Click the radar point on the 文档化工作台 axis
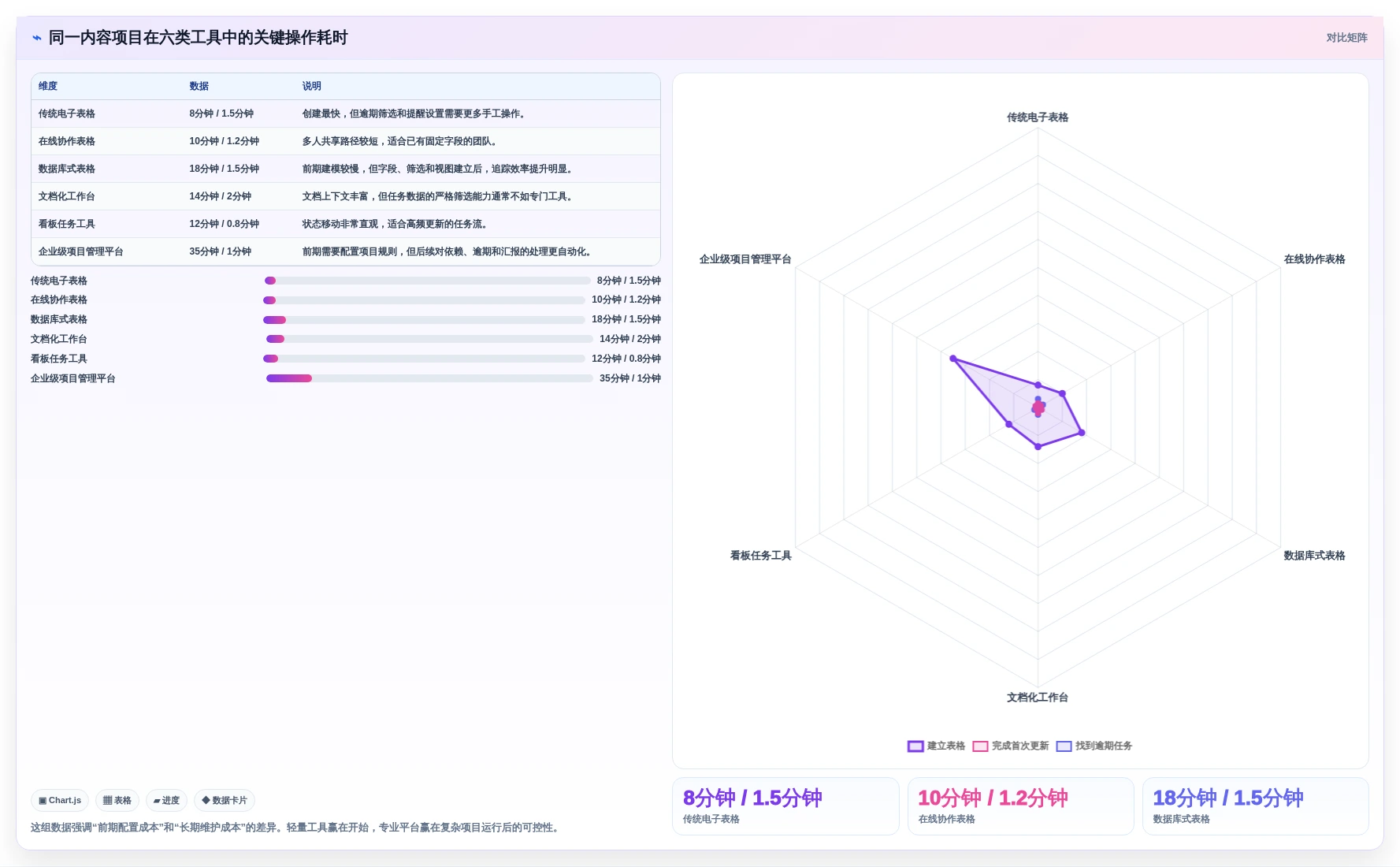 point(1038,447)
